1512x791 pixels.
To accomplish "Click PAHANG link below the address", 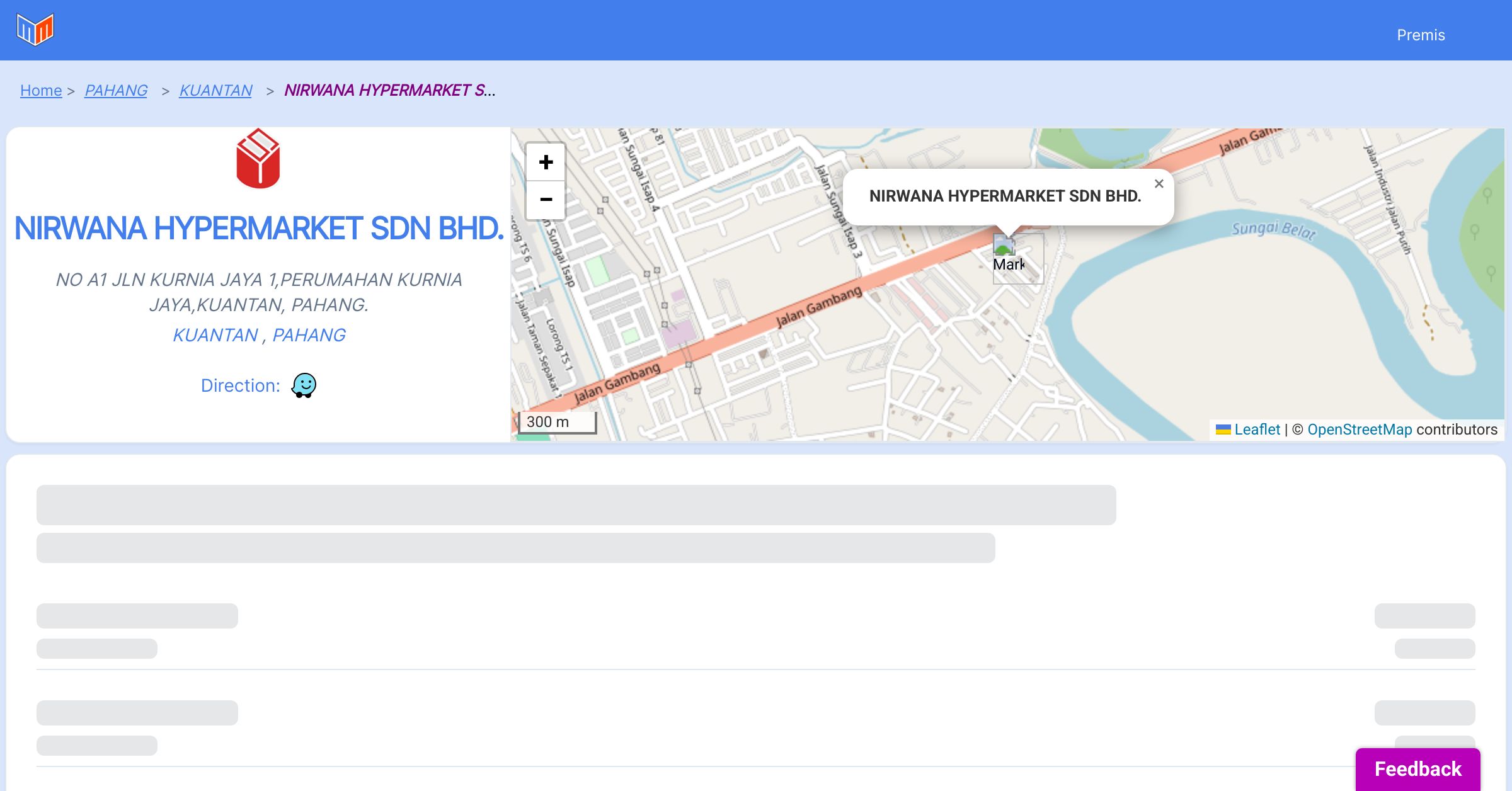I will 309,335.
